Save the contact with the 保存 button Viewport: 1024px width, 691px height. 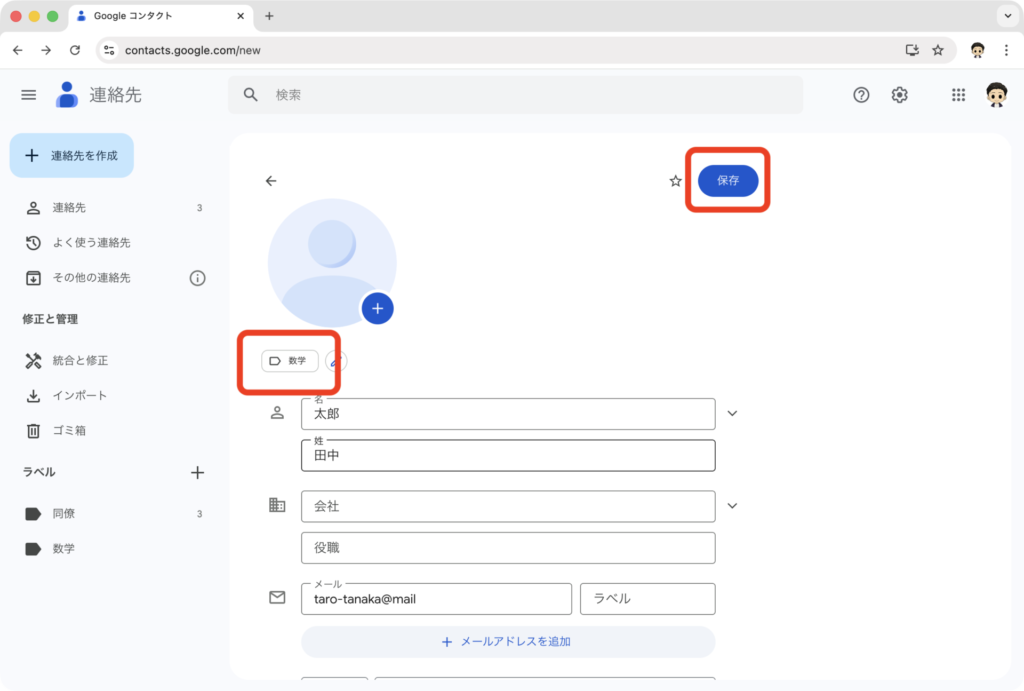point(727,180)
